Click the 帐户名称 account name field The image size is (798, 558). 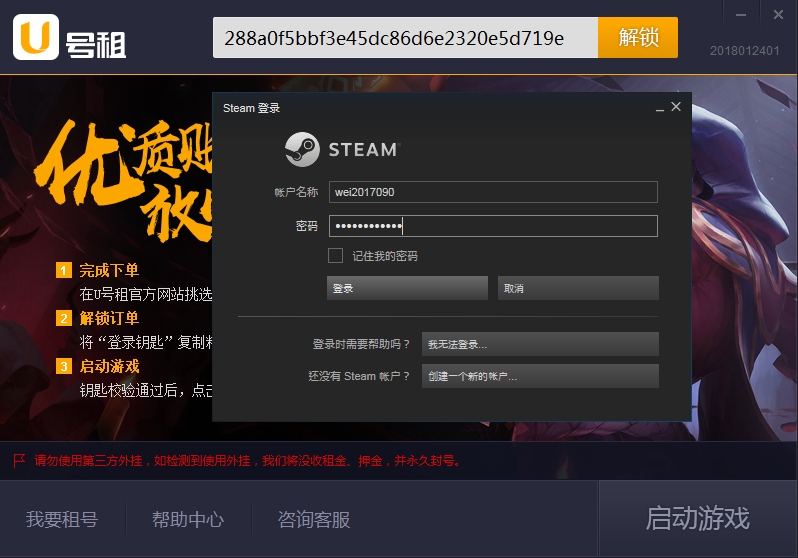point(493,192)
